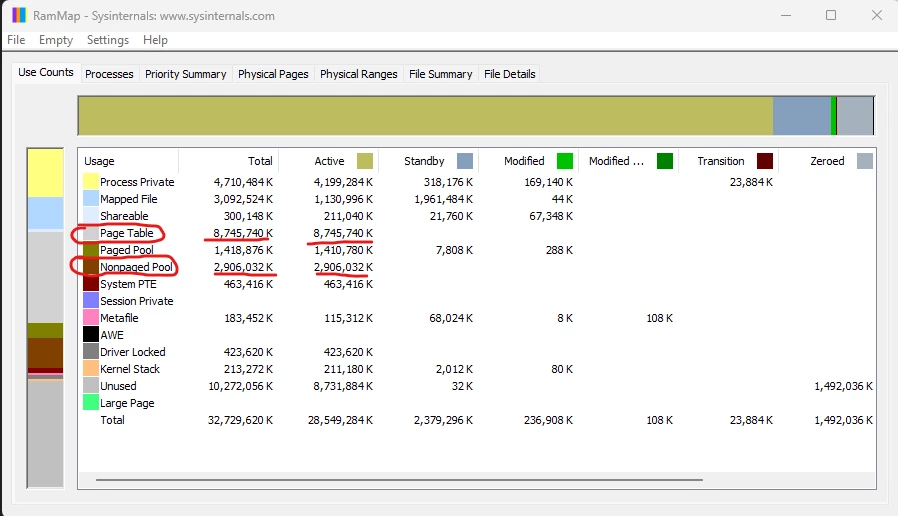Click the orange Kernel Stack swatch
The height and width of the screenshot is (516, 898).
click(x=90, y=369)
